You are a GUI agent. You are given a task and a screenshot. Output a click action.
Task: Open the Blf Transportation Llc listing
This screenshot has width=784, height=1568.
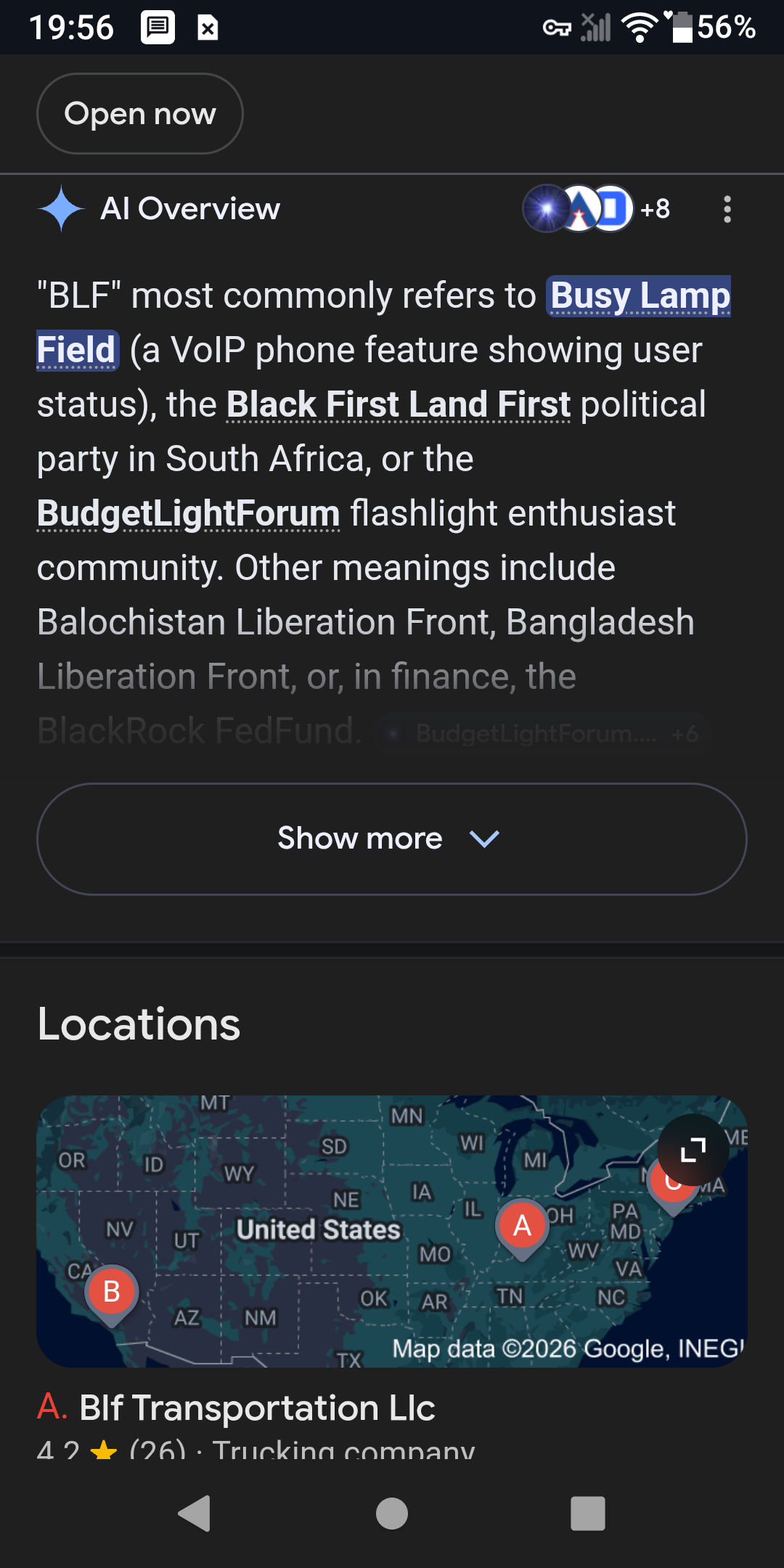258,1408
